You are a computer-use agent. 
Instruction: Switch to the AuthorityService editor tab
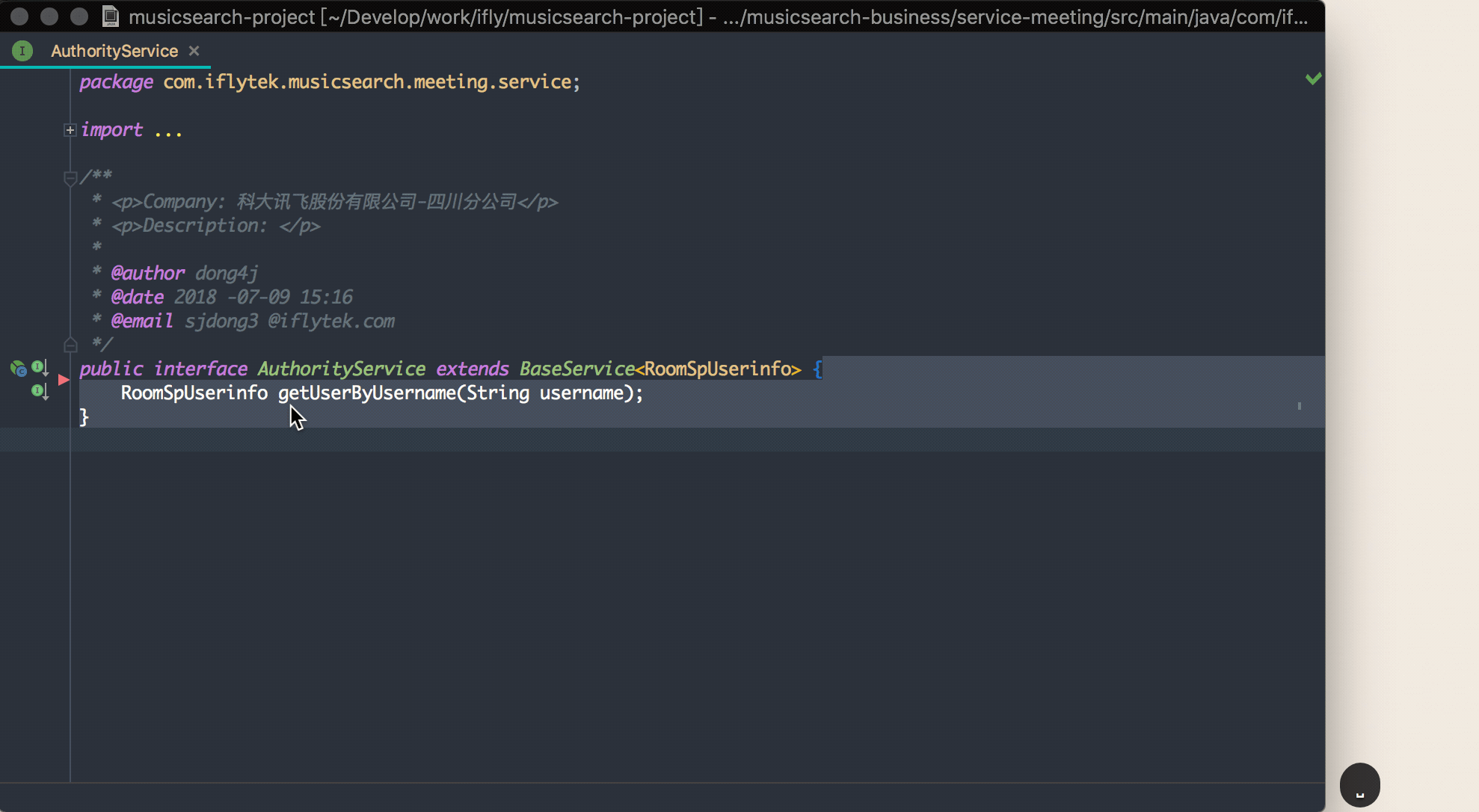(x=114, y=50)
